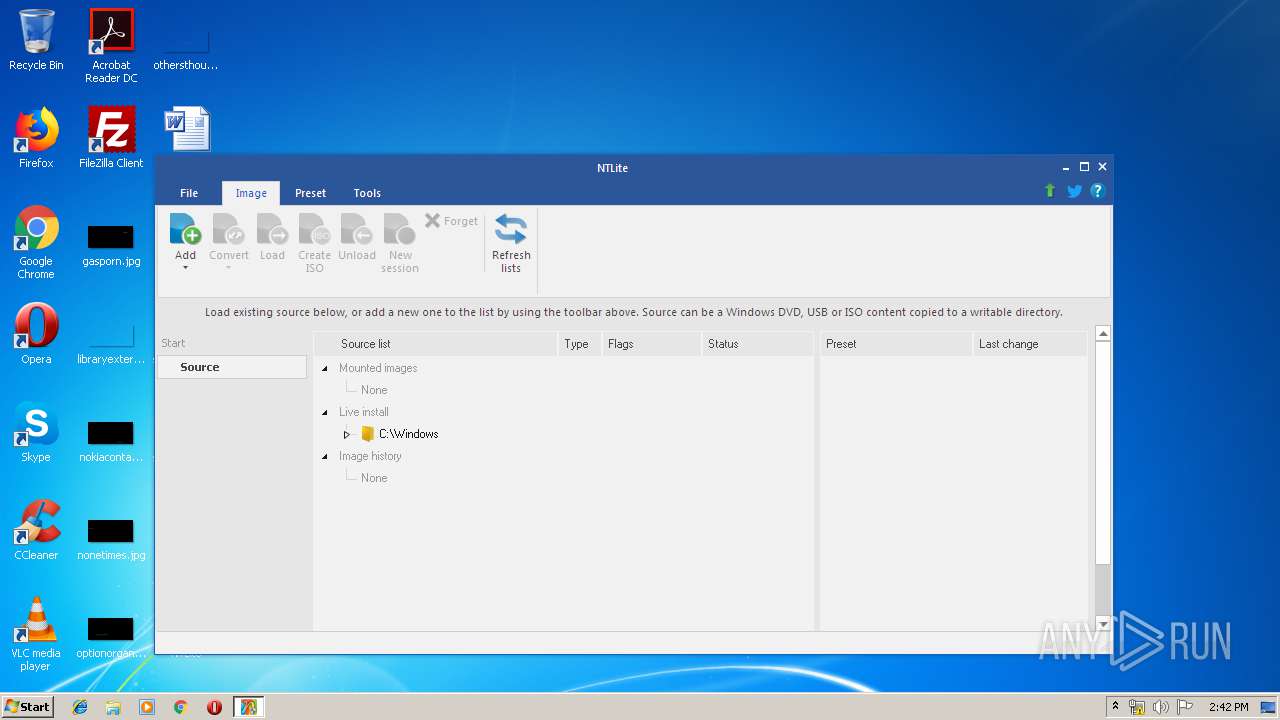Click the Start button
1280x720 pixels.
coord(28,706)
